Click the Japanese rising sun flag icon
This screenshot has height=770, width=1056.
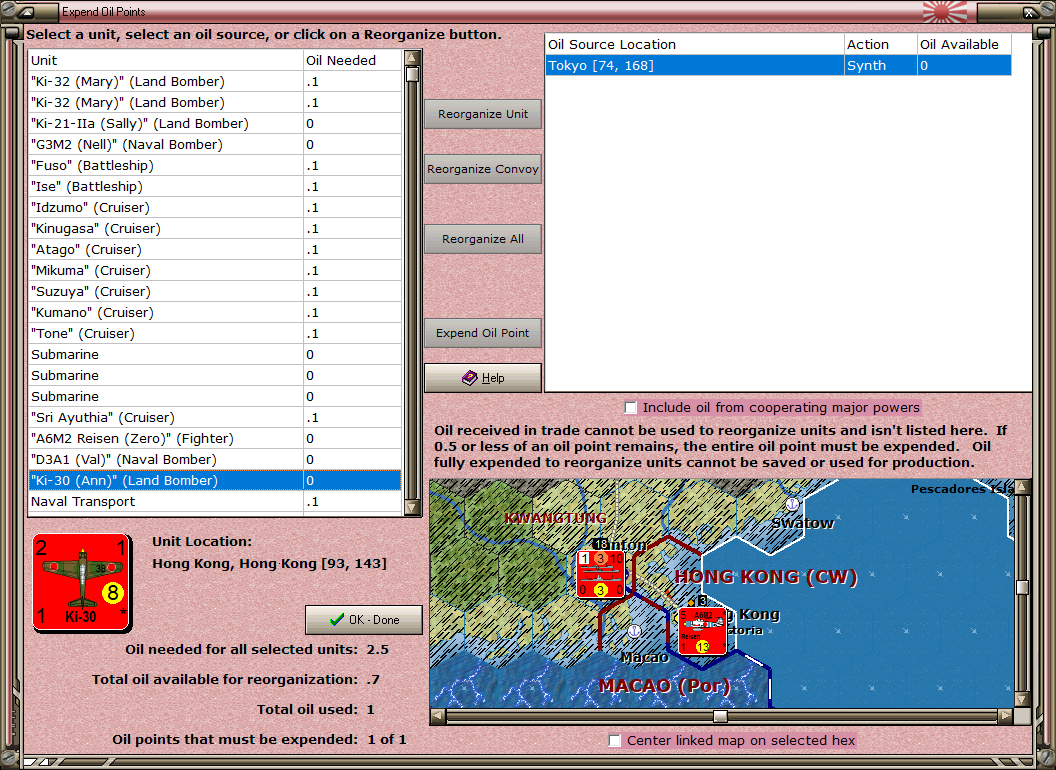[x=944, y=12]
